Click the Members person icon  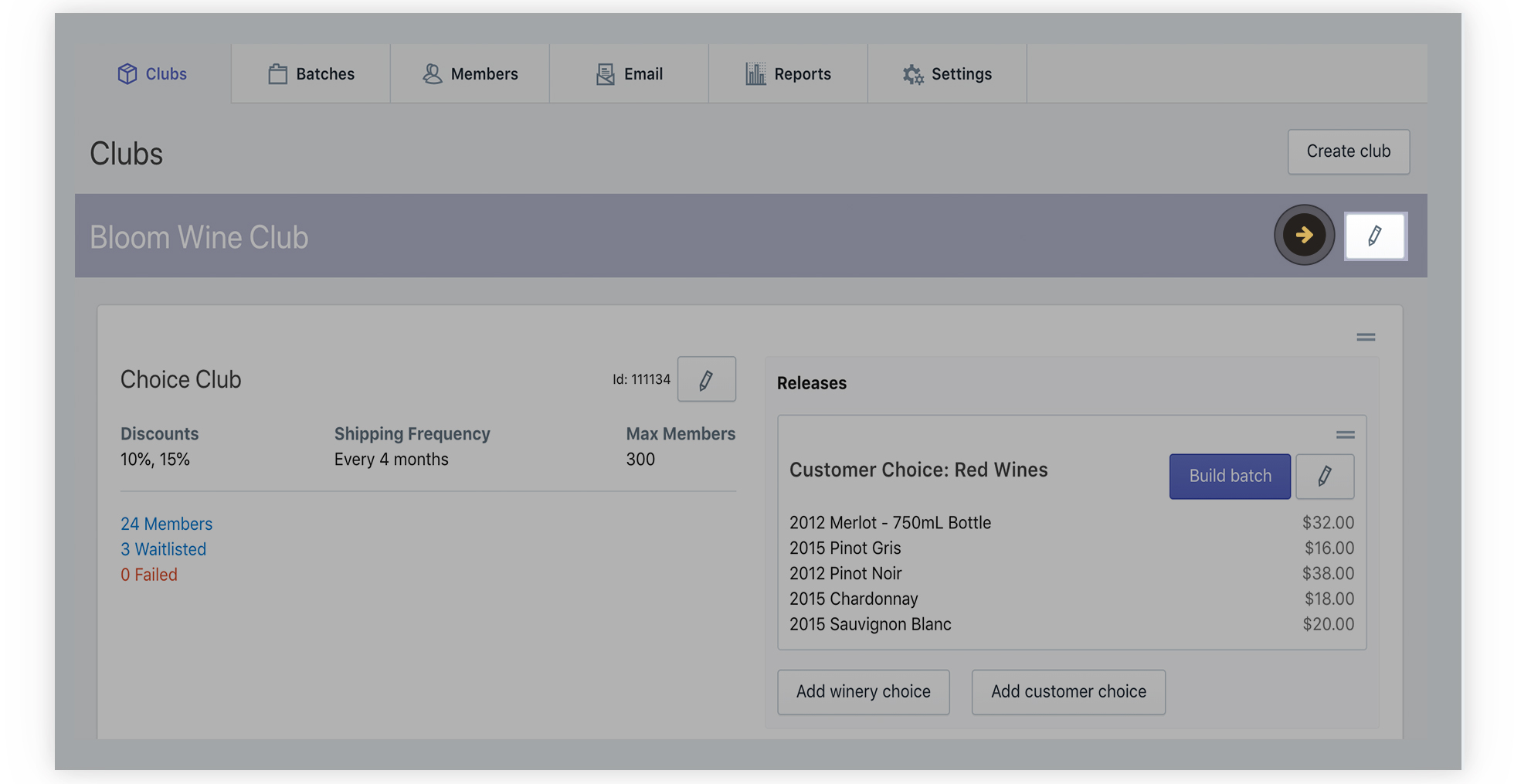tap(433, 74)
